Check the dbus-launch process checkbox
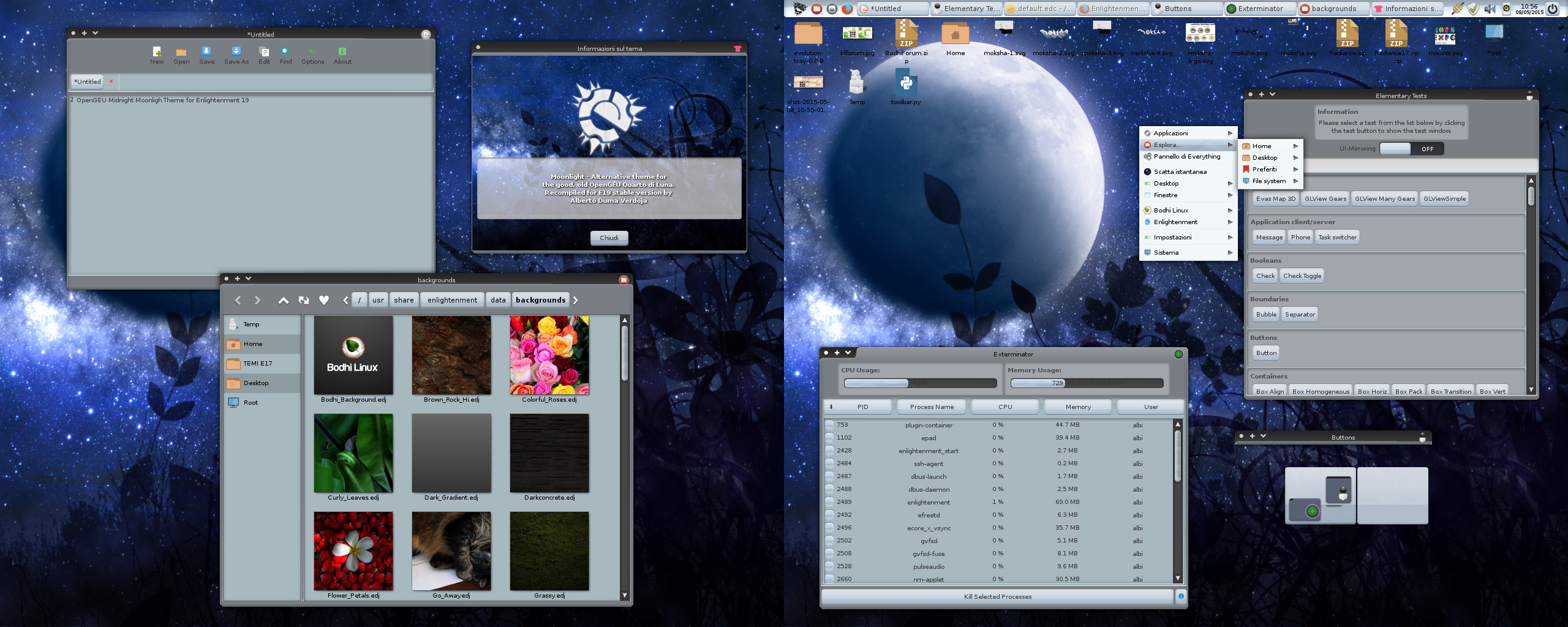The image size is (1568, 627). tap(829, 476)
